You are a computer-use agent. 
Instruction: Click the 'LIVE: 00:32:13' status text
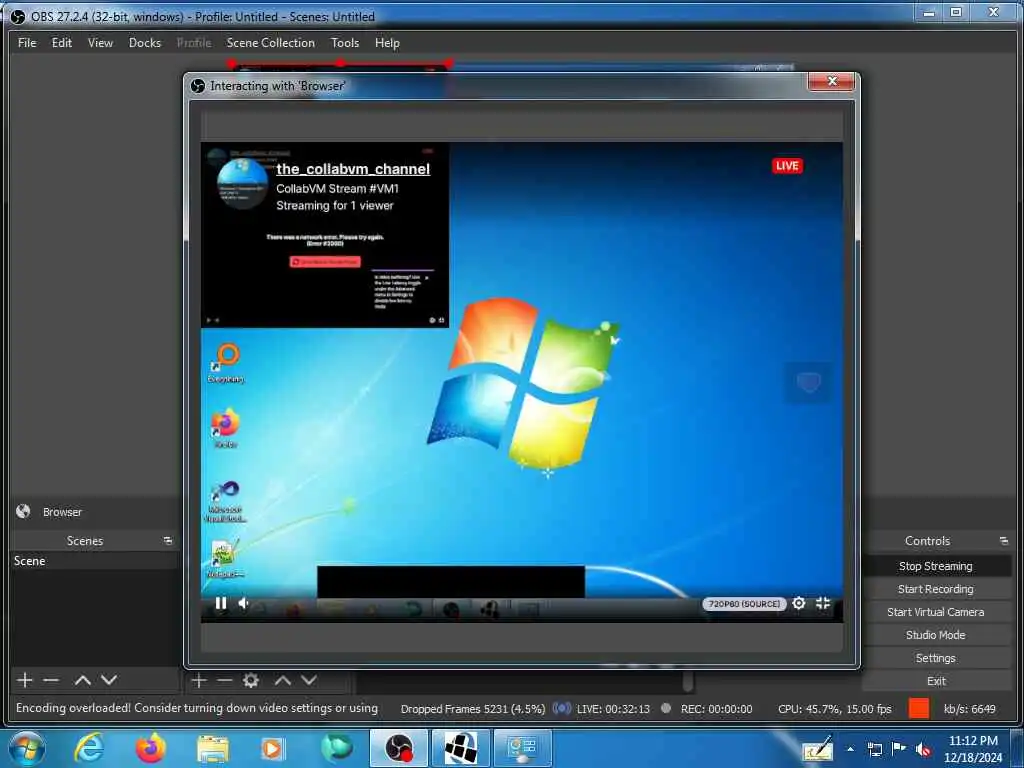coord(613,709)
